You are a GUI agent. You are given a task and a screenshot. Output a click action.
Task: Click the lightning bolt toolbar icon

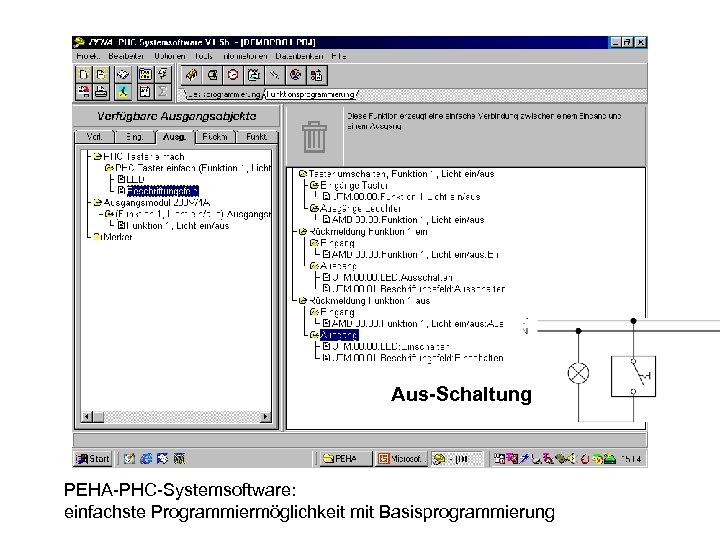pos(163,74)
